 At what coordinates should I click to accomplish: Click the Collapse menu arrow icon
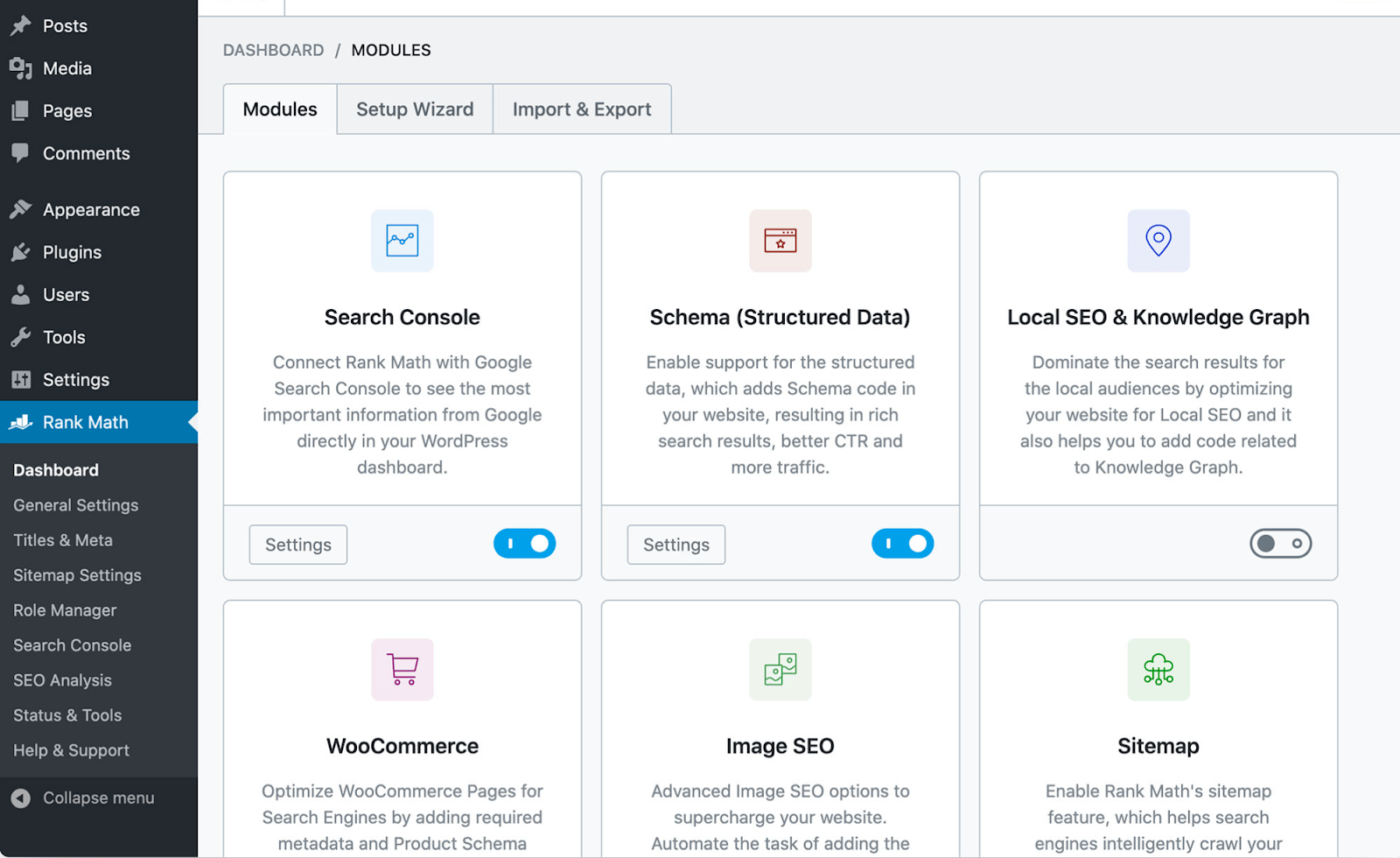pyautogui.click(x=21, y=798)
